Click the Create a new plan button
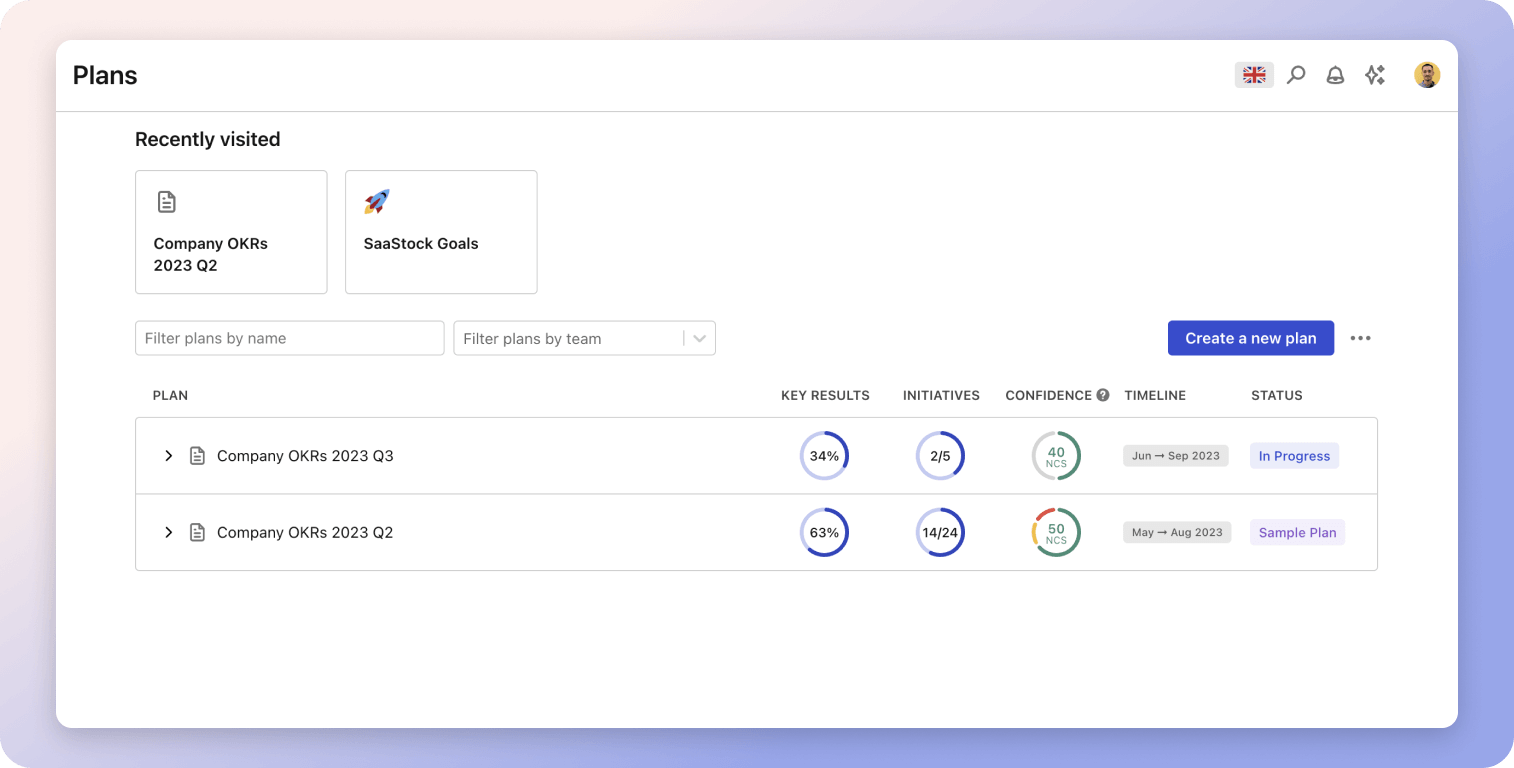This screenshot has width=1514, height=768. 1250,338
